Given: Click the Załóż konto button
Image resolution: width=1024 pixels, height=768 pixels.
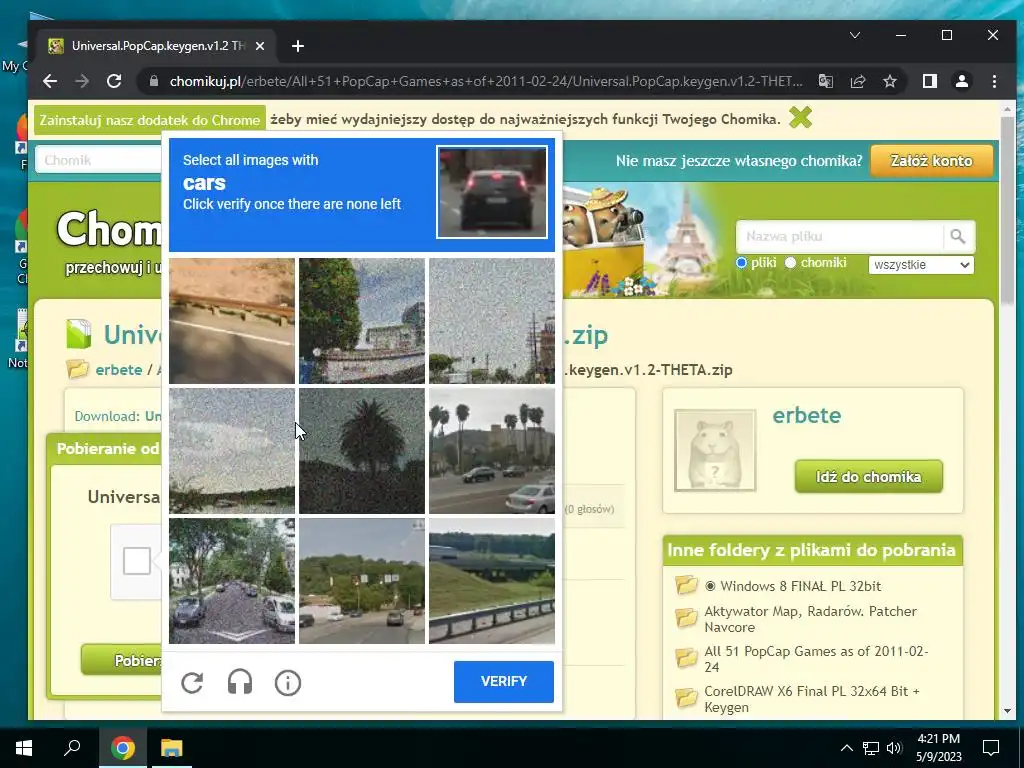Looking at the screenshot, I should [x=932, y=161].
